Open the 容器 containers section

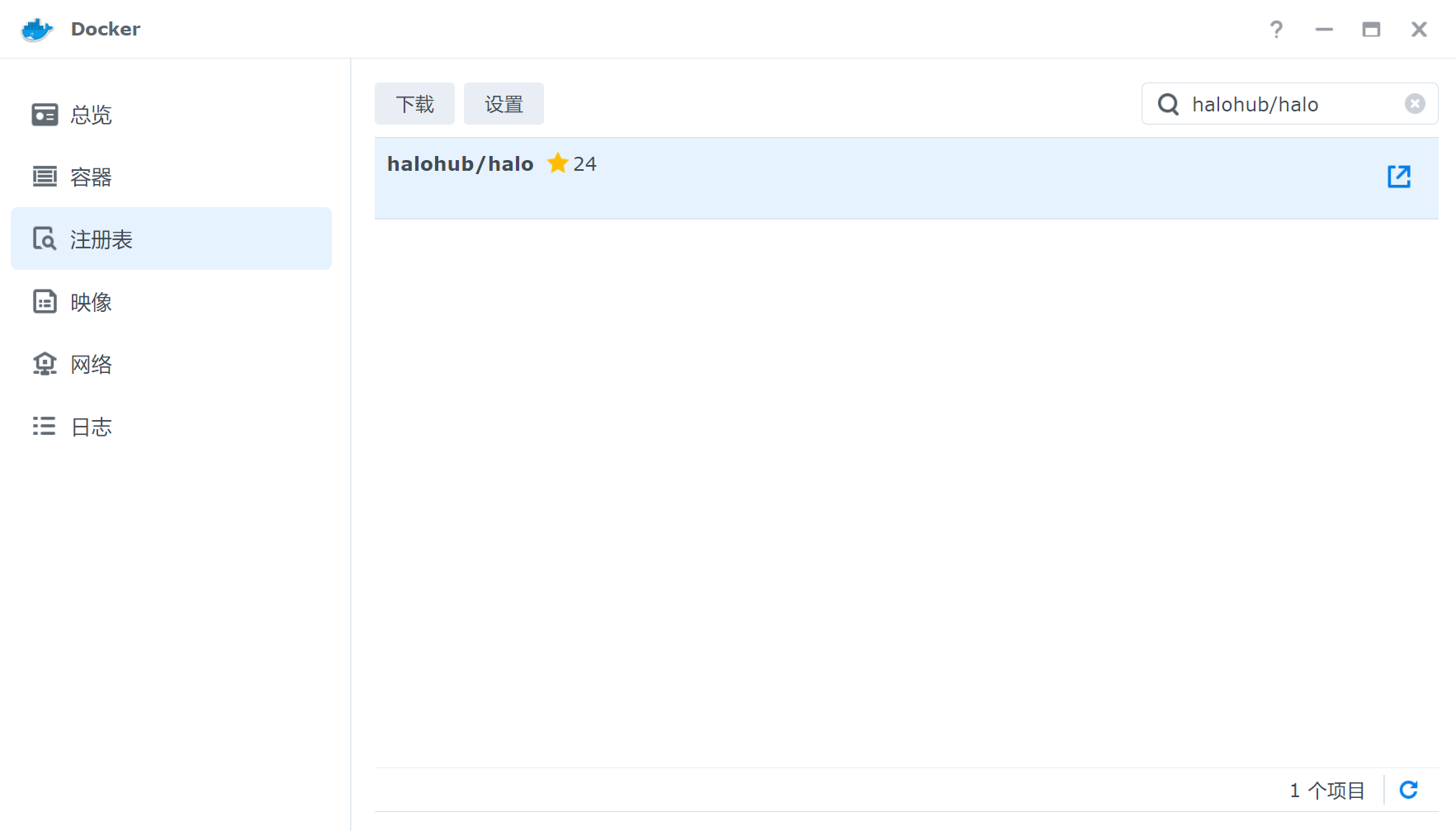coord(171,177)
